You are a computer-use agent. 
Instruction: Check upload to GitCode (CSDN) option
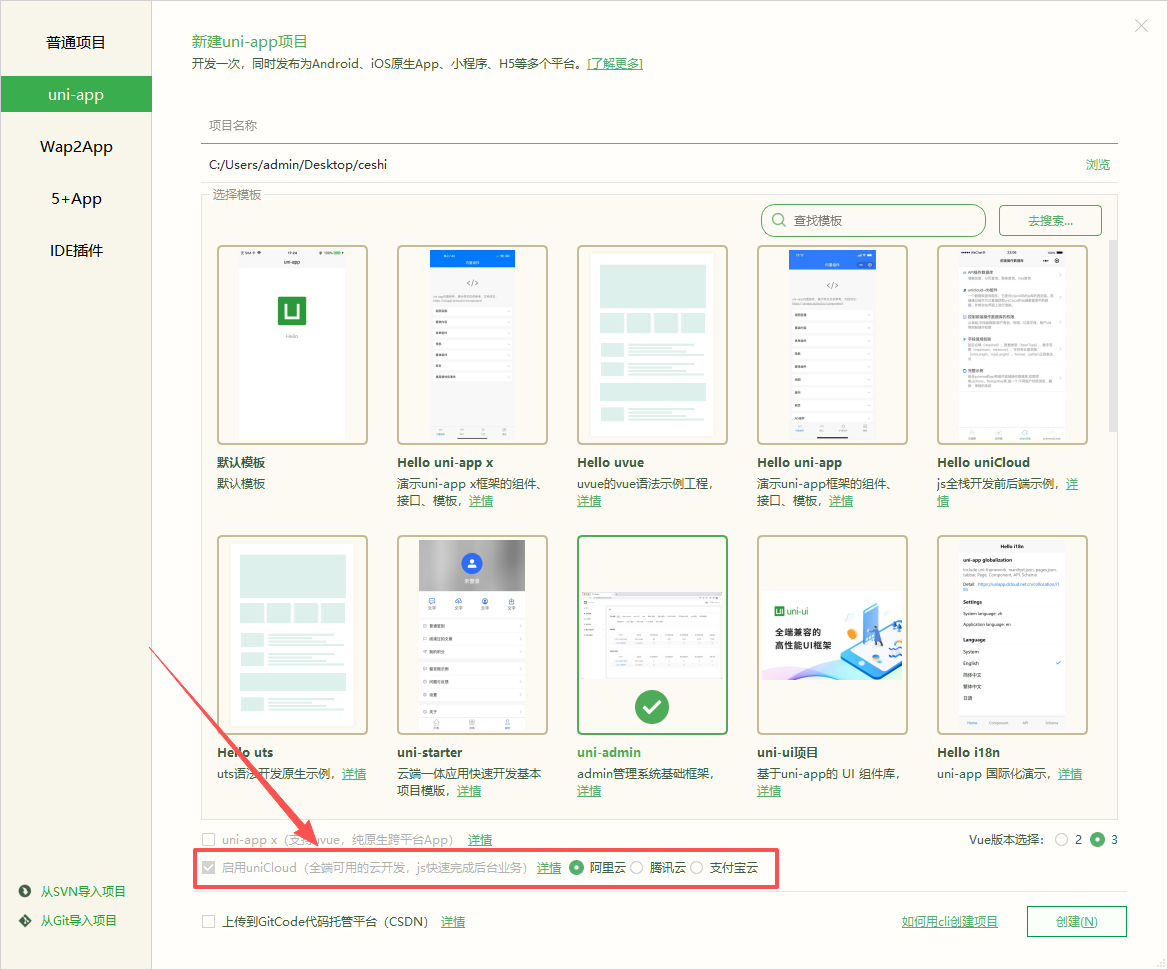pos(209,922)
